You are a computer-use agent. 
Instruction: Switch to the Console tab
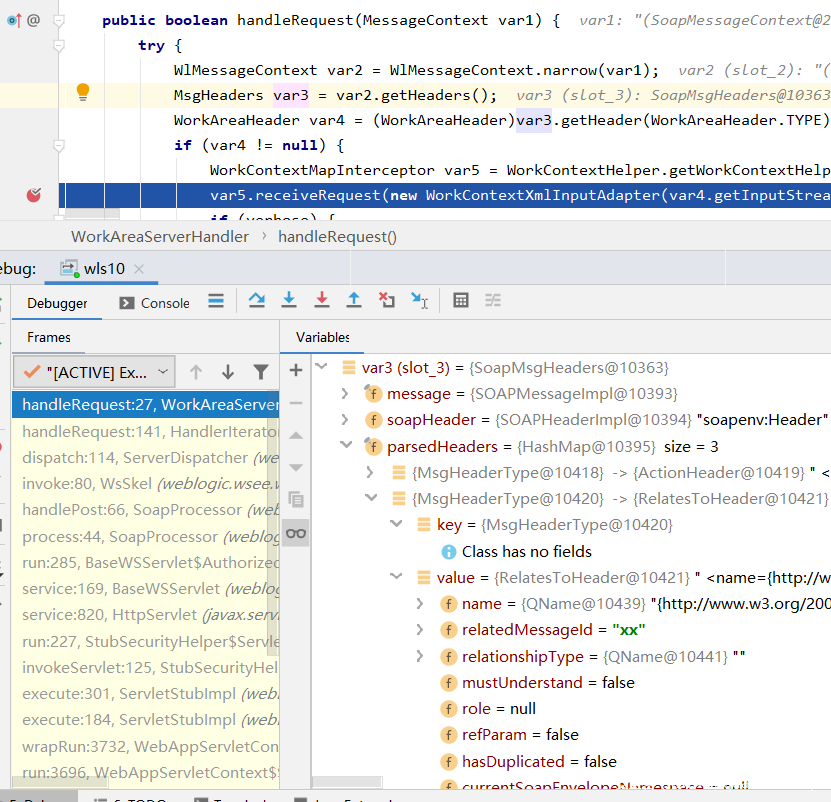point(154,303)
